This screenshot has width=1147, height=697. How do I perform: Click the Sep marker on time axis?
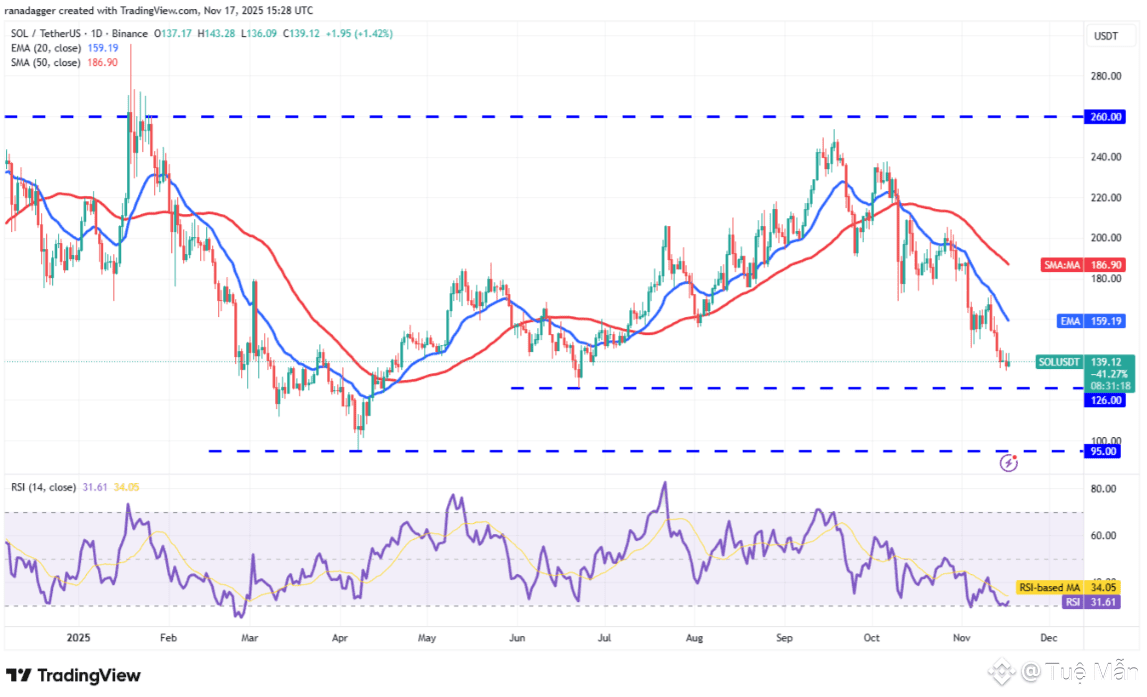784,638
